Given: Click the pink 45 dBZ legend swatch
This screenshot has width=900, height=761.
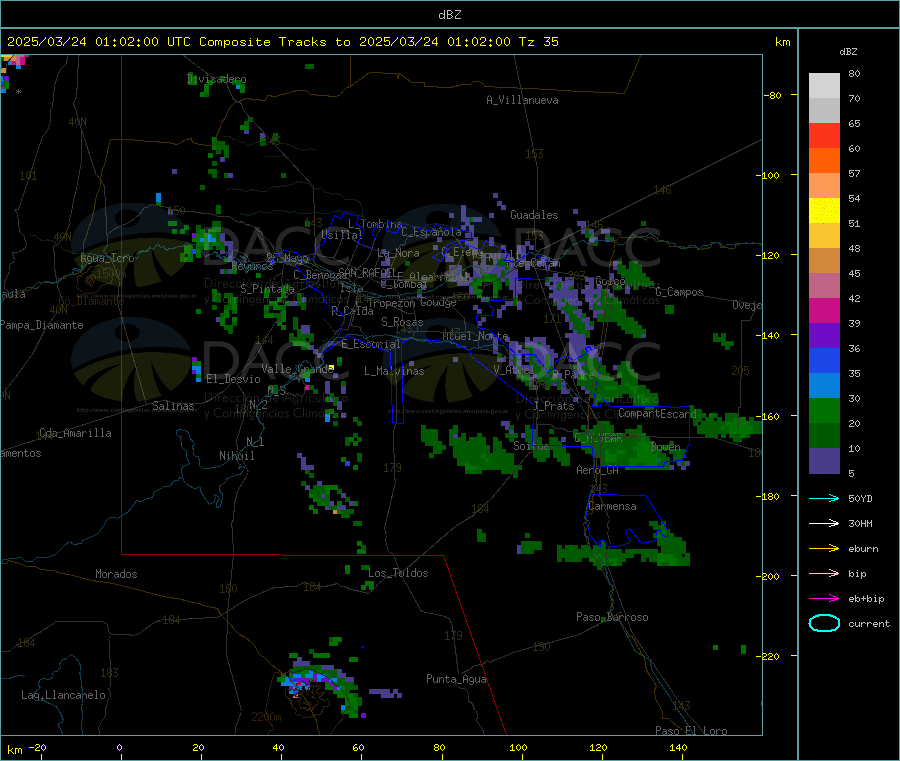Looking at the screenshot, I should (824, 285).
